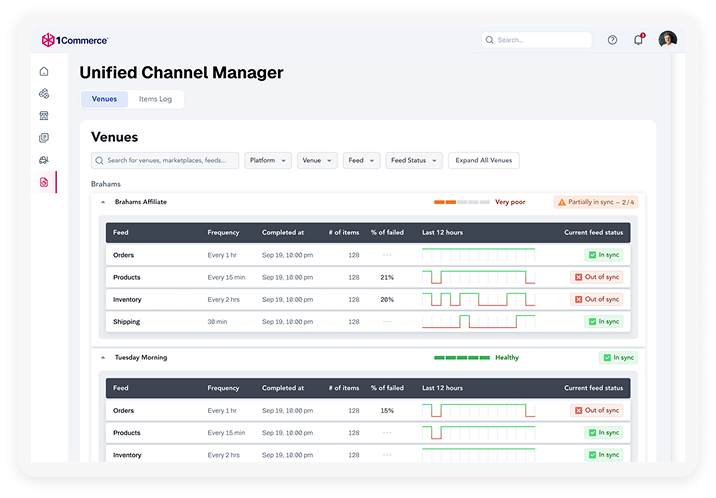The height and width of the screenshot is (498, 716).
Task: Open the user profile avatar
Action: tap(668, 40)
